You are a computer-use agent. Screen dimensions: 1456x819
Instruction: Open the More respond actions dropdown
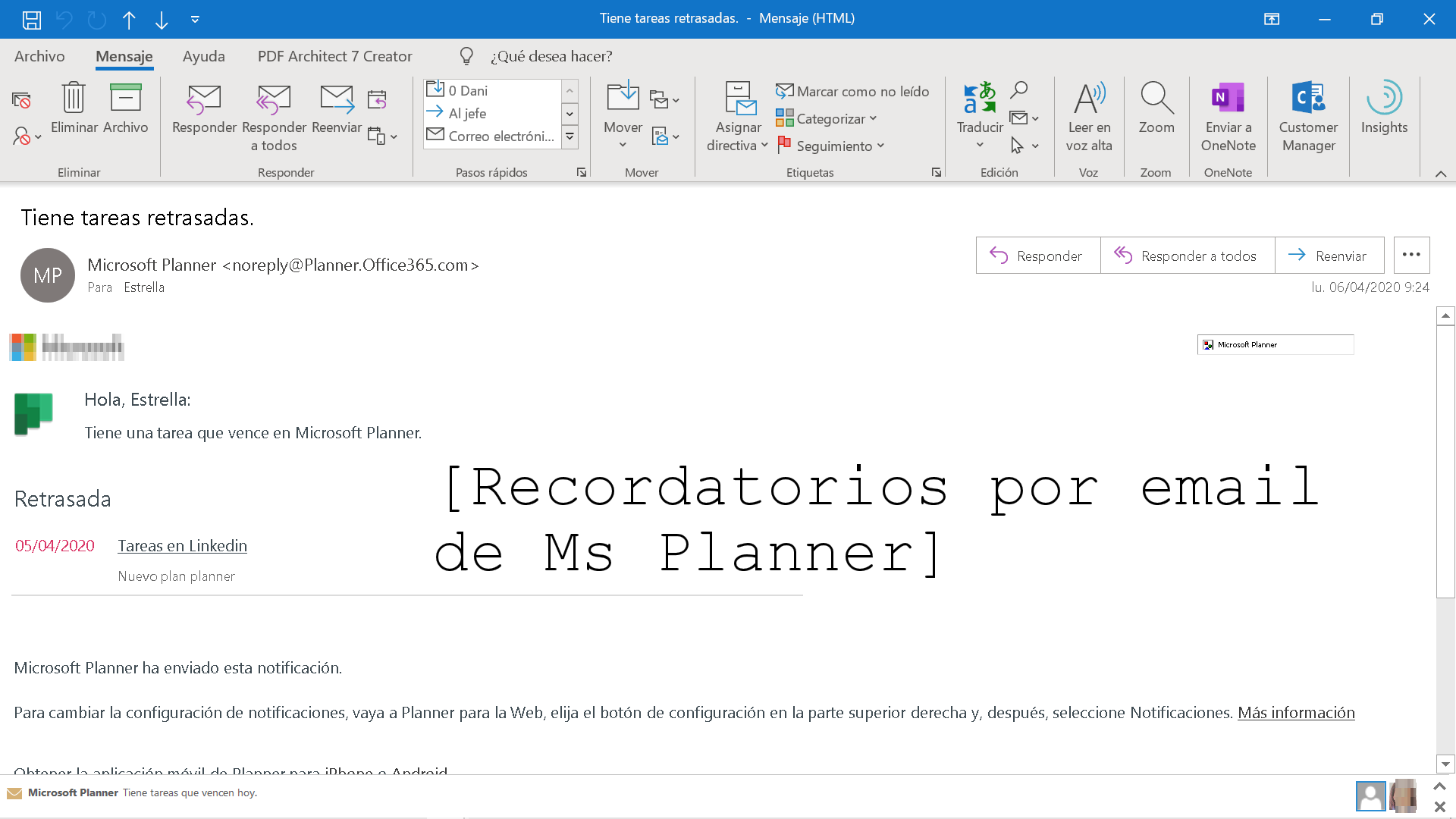click(x=382, y=136)
